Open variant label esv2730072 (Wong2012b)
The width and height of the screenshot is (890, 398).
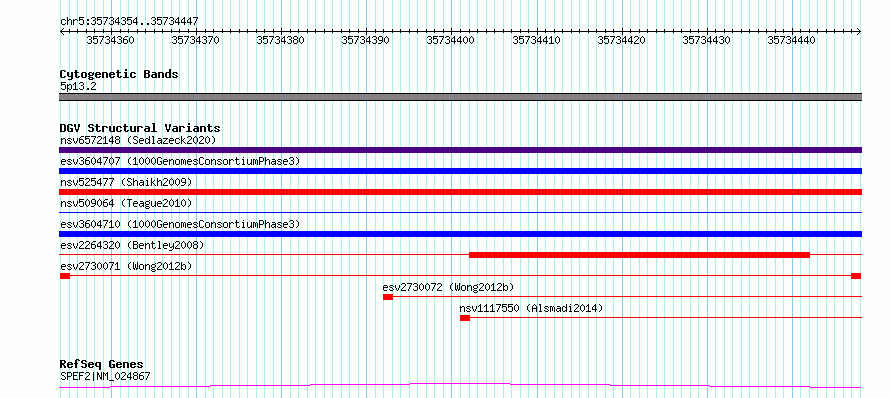448,287
